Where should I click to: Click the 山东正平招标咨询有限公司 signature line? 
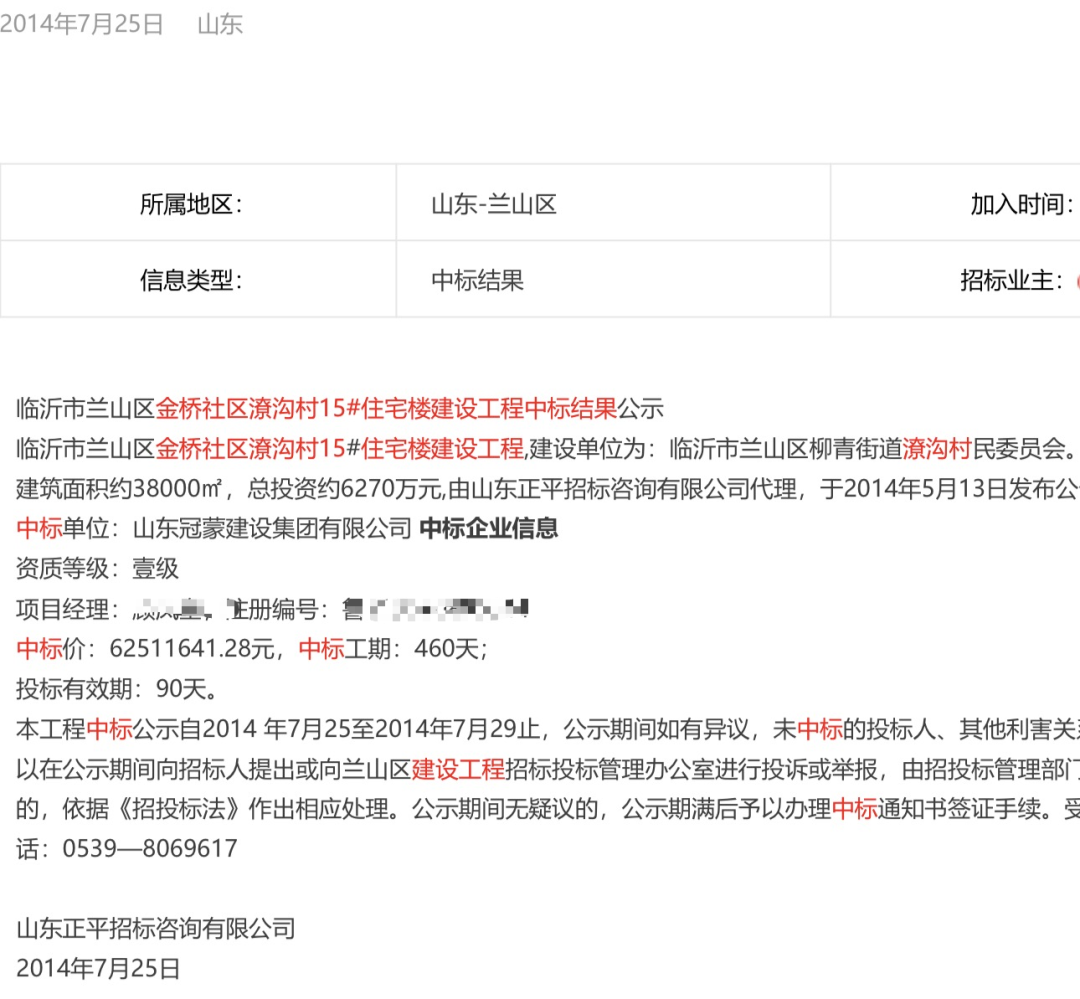(x=156, y=929)
